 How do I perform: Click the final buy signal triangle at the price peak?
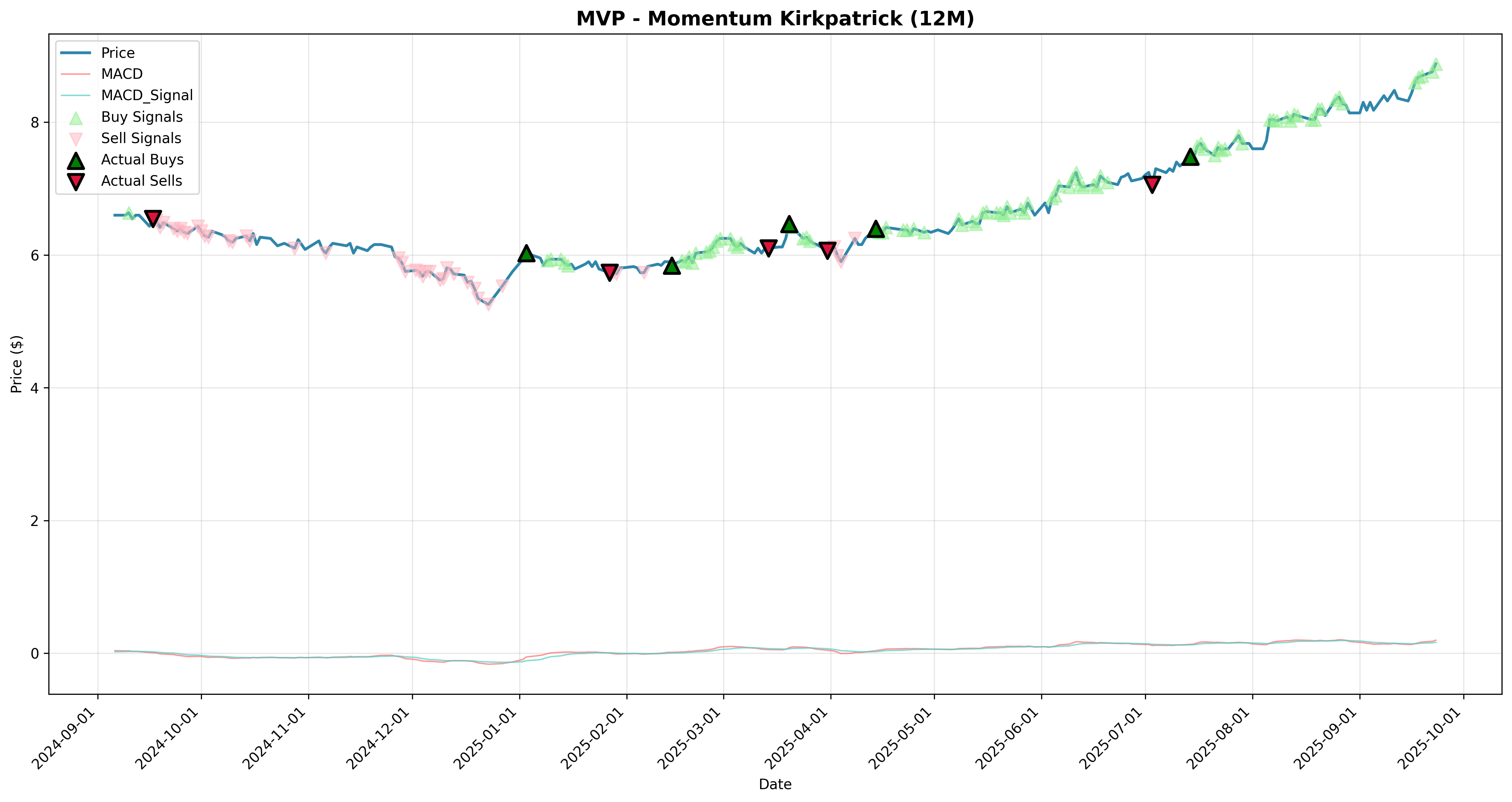[x=1436, y=65]
